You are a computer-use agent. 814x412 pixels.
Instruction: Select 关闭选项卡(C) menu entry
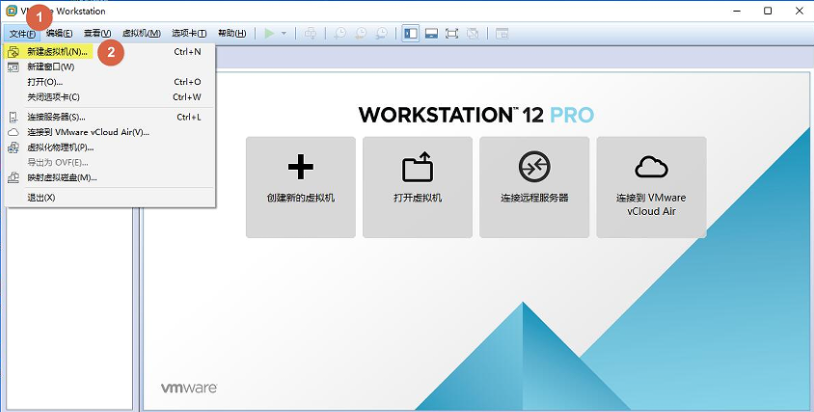click(x=110, y=97)
